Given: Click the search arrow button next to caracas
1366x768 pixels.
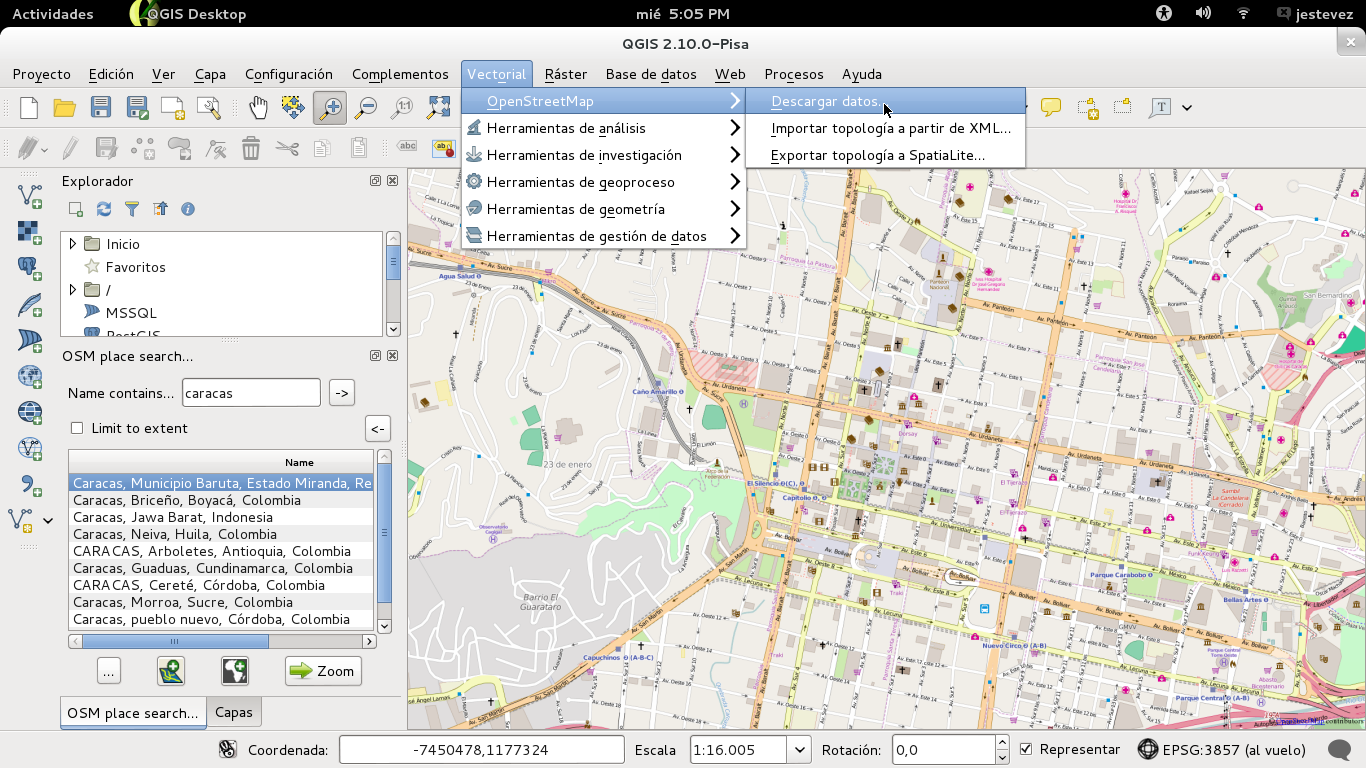Looking at the screenshot, I should tap(341, 393).
